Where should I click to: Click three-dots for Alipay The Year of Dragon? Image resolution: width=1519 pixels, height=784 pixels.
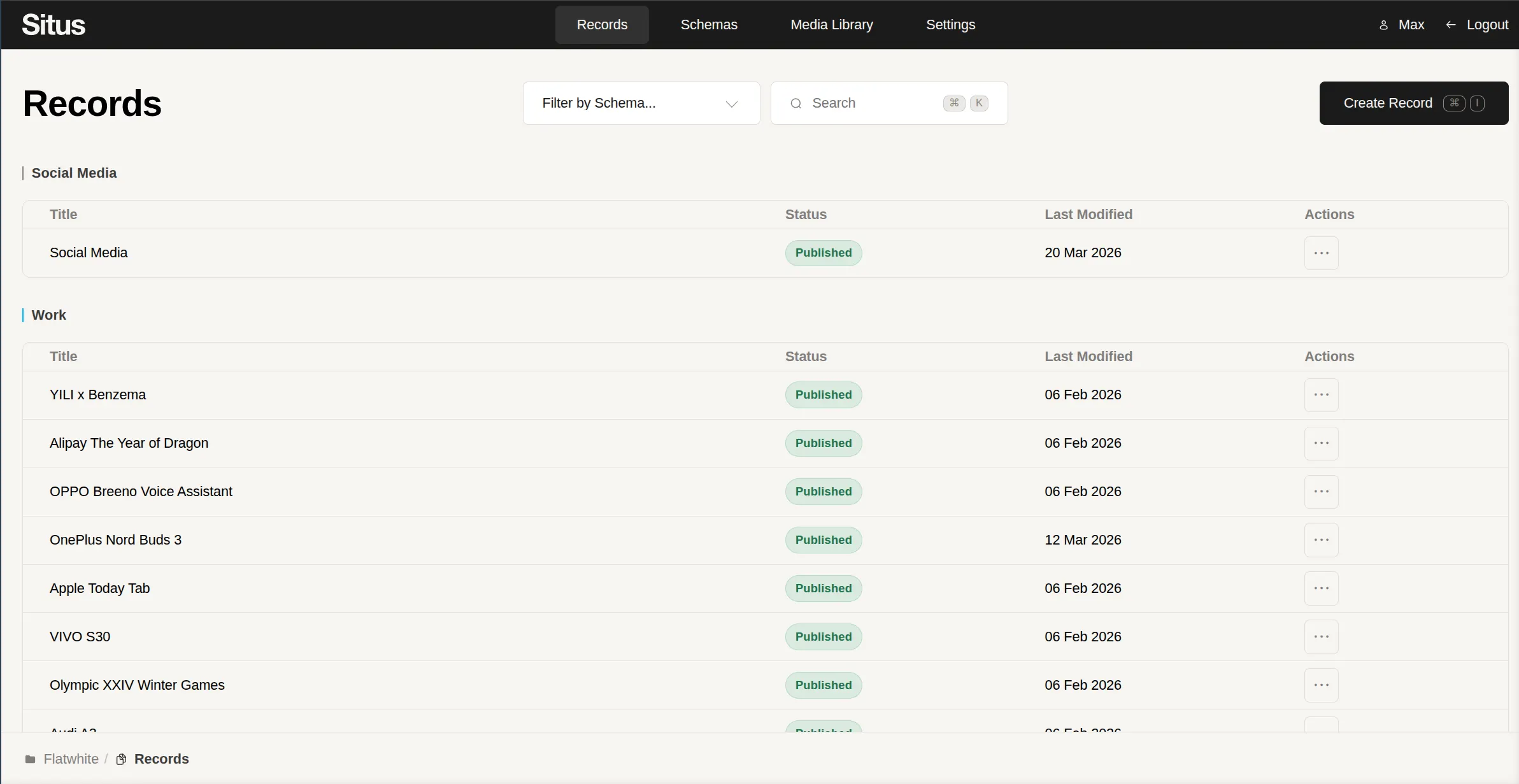[x=1321, y=443]
